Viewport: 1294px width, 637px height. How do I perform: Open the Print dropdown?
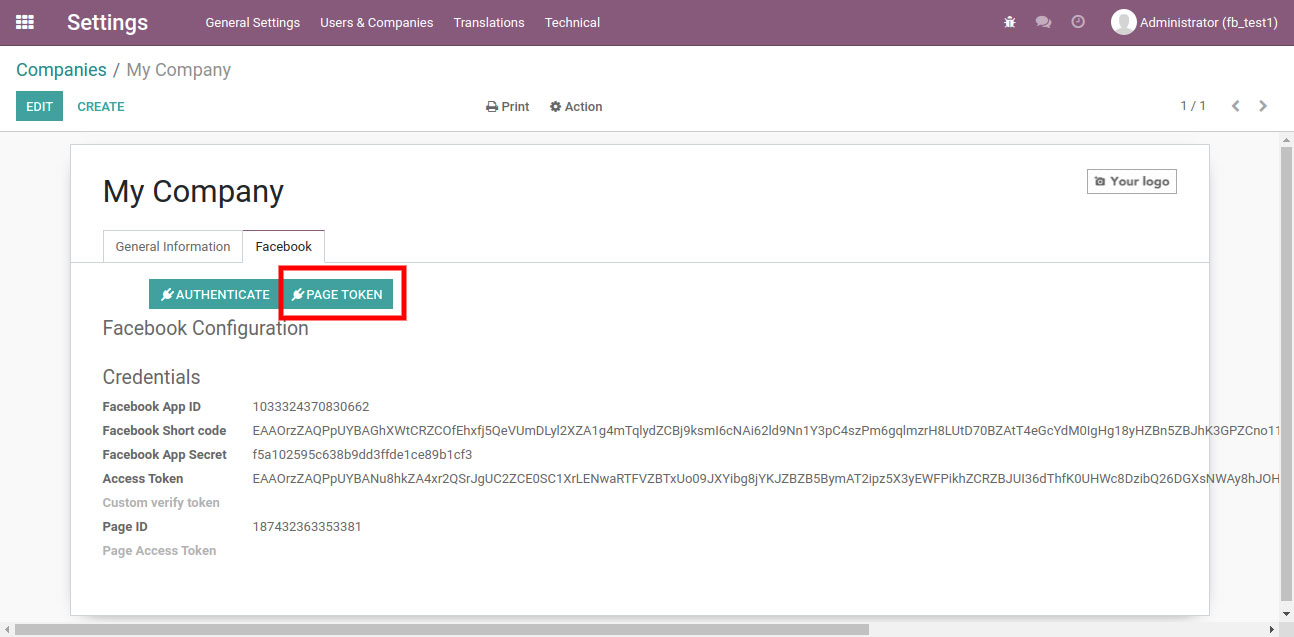tap(508, 107)
